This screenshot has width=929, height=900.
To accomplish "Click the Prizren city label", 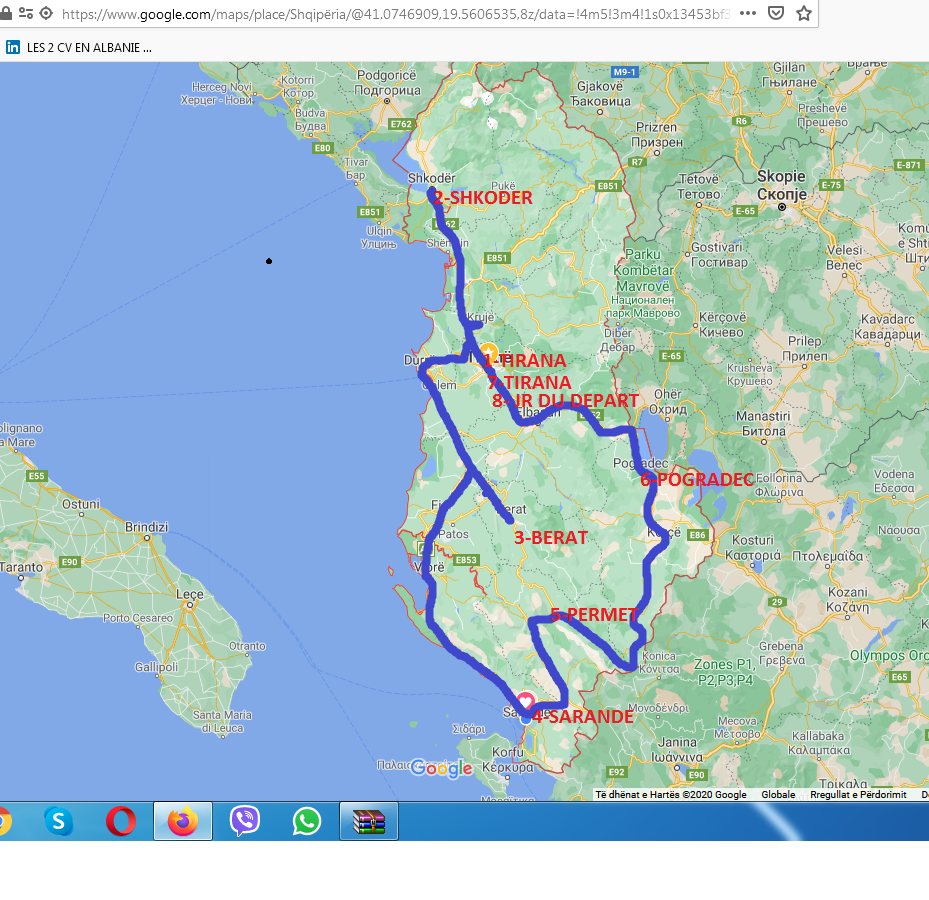I will click(x=656, y=134).
